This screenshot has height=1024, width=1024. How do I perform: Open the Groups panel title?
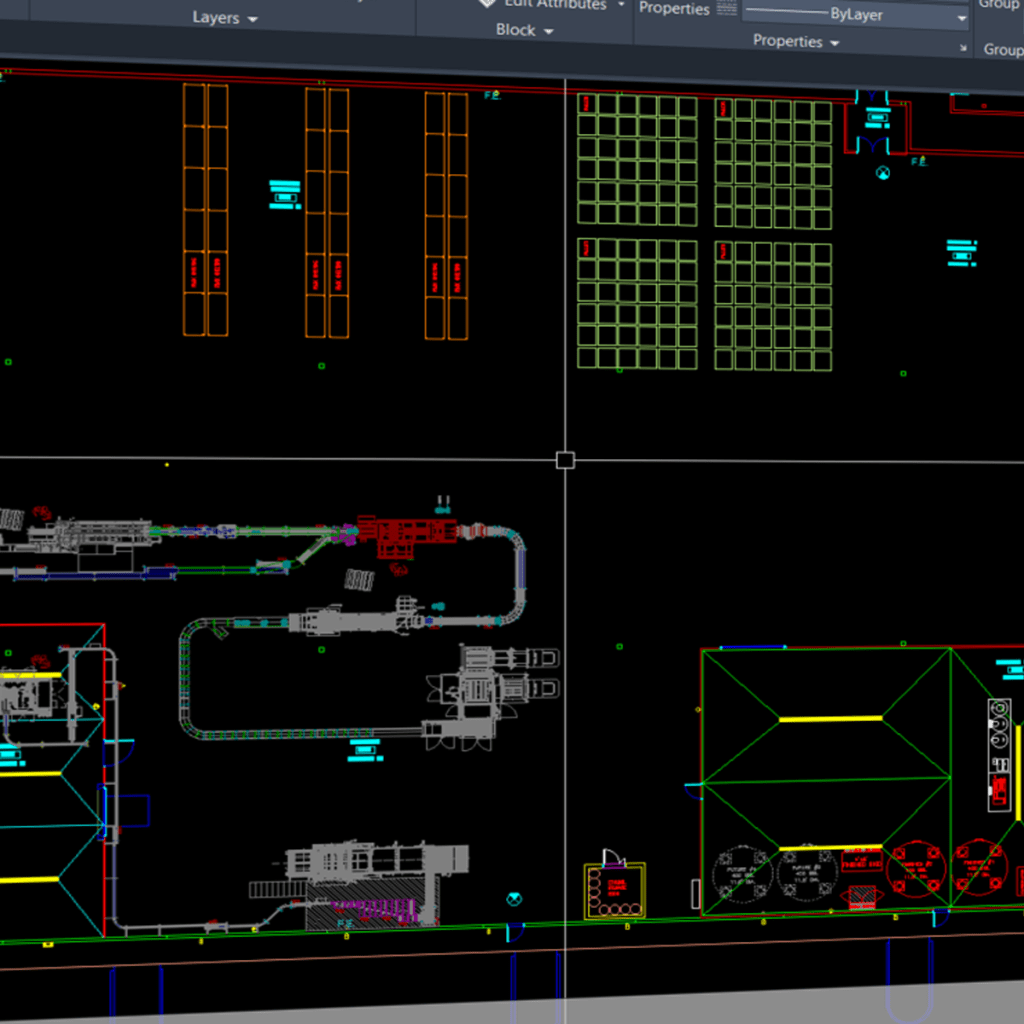(1002, 49)
